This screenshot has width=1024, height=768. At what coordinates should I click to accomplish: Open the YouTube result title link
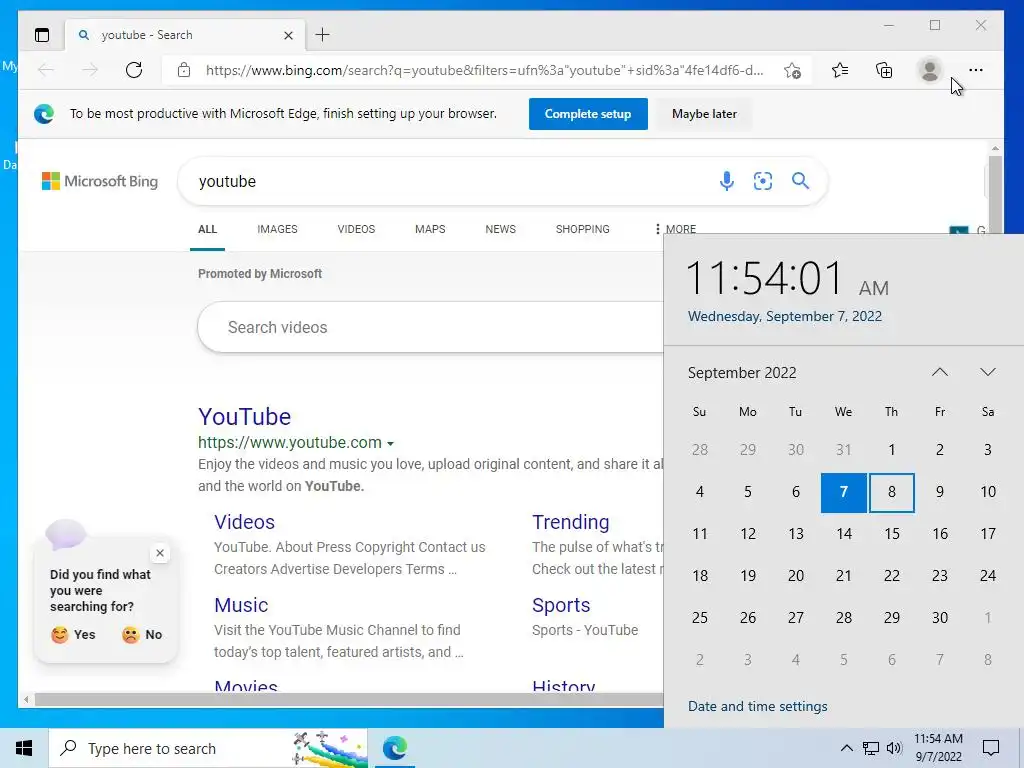point(244,417)
